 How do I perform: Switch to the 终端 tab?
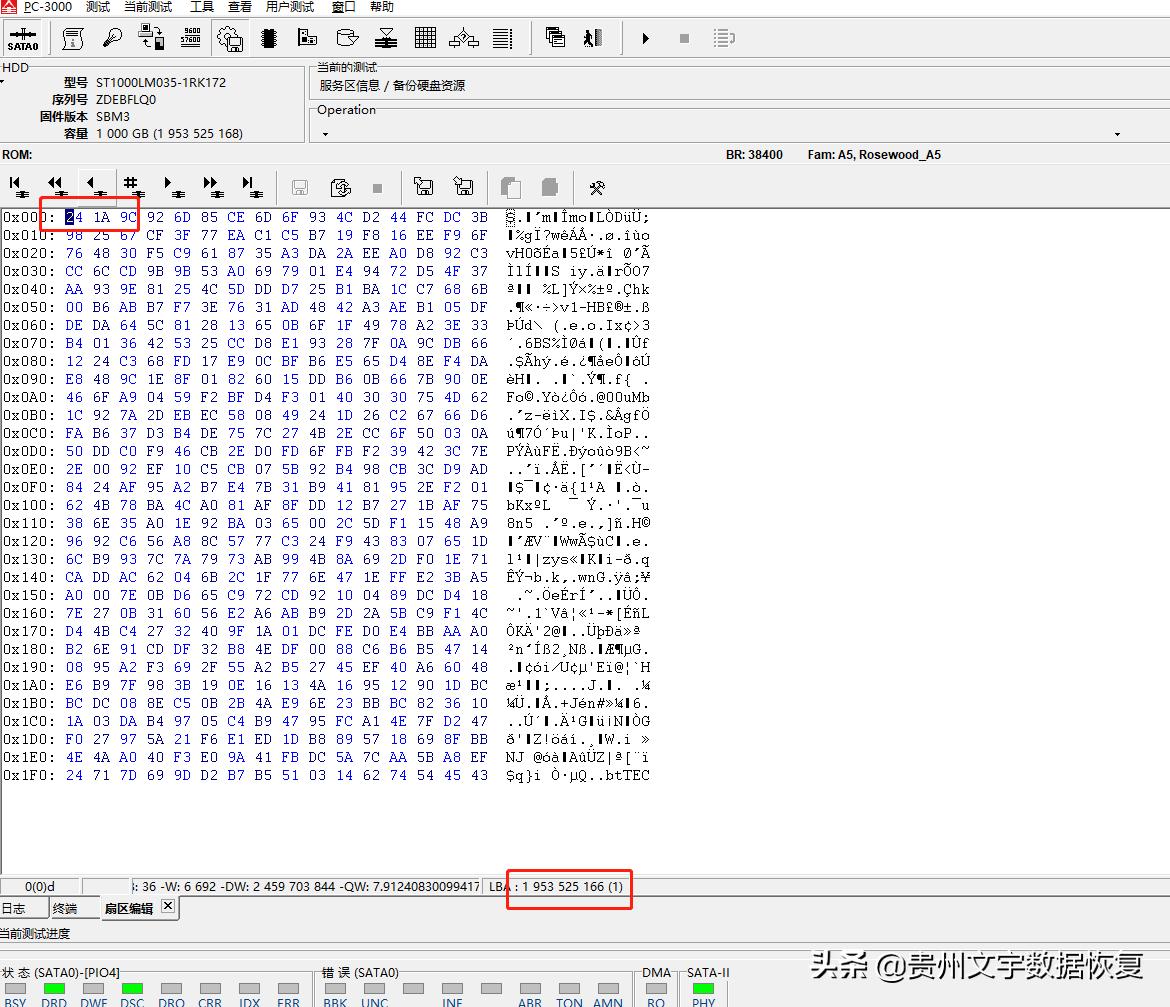(65, 908)
